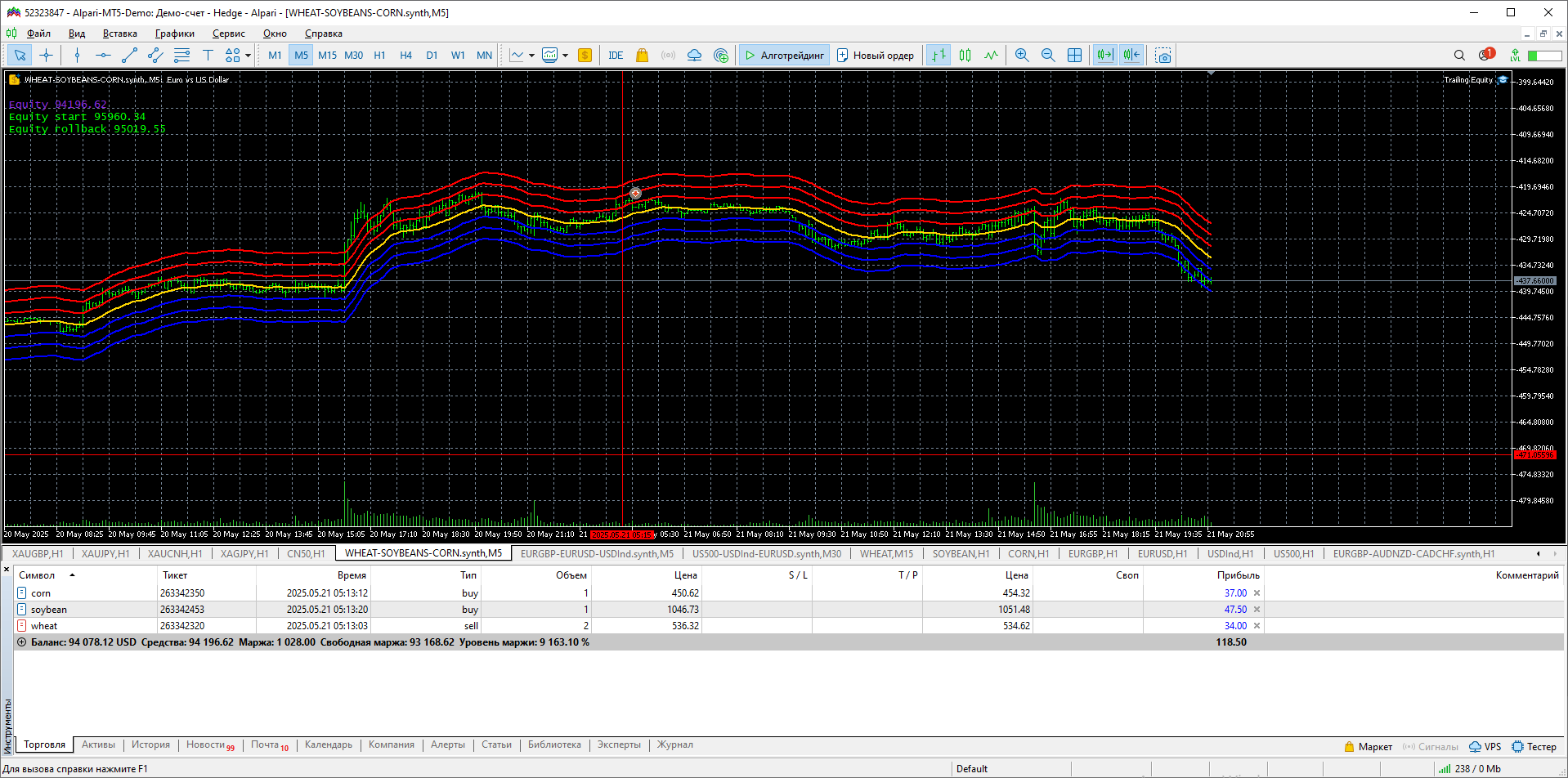This screenshot has height=778, width=1568.
Task: Toggle the chart shift option
Action: [x=1131, y=56]
